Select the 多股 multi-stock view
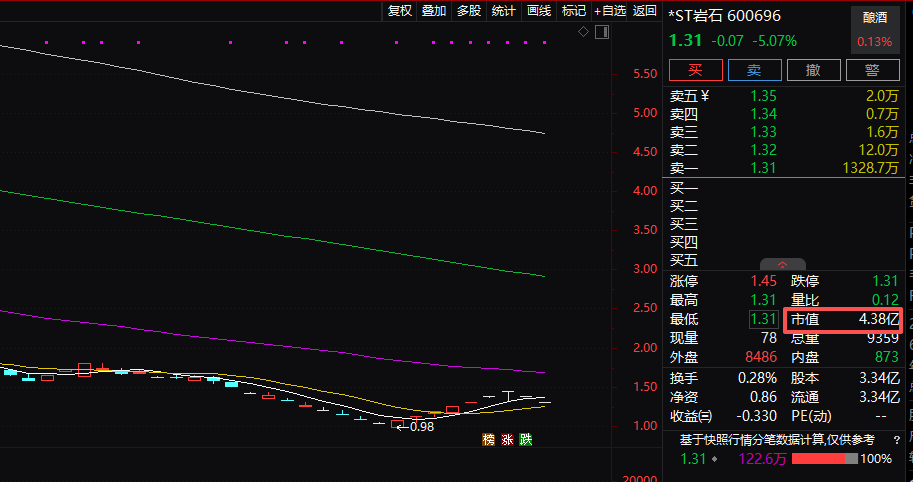 [469, 10]
